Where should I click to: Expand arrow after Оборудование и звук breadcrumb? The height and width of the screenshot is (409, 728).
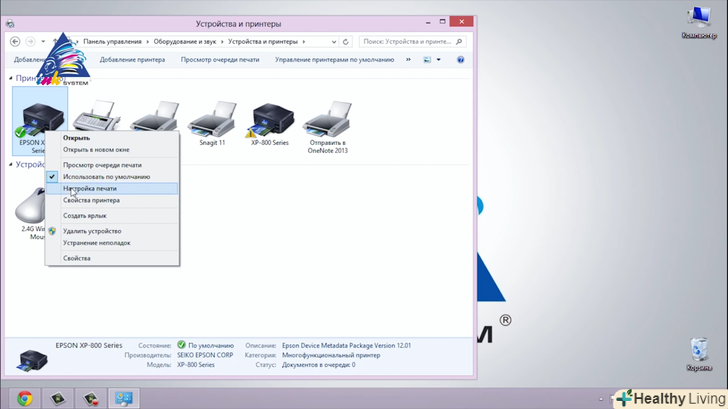tap(222, 42)
